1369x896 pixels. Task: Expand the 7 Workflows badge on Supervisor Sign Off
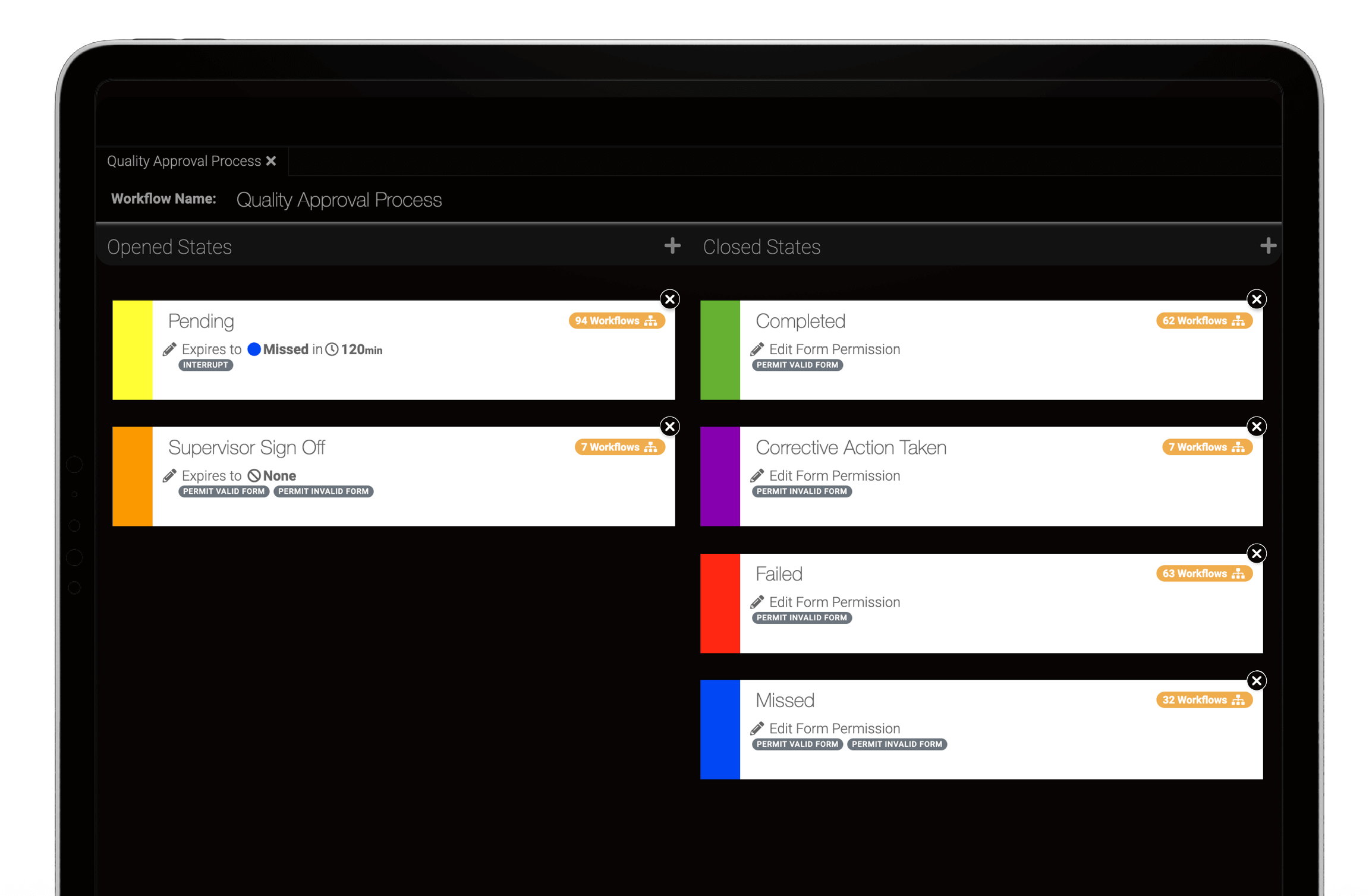[620, 447]
